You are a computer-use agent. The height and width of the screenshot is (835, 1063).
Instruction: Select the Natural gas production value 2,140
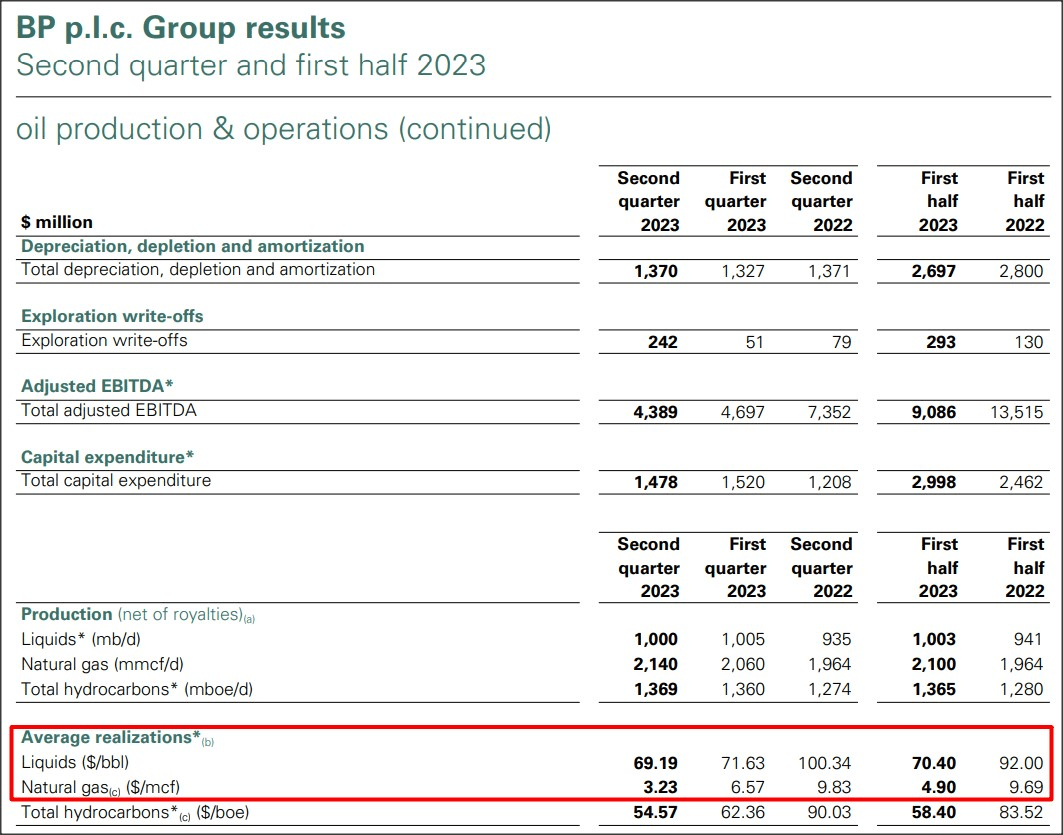[x=658, y=664]
